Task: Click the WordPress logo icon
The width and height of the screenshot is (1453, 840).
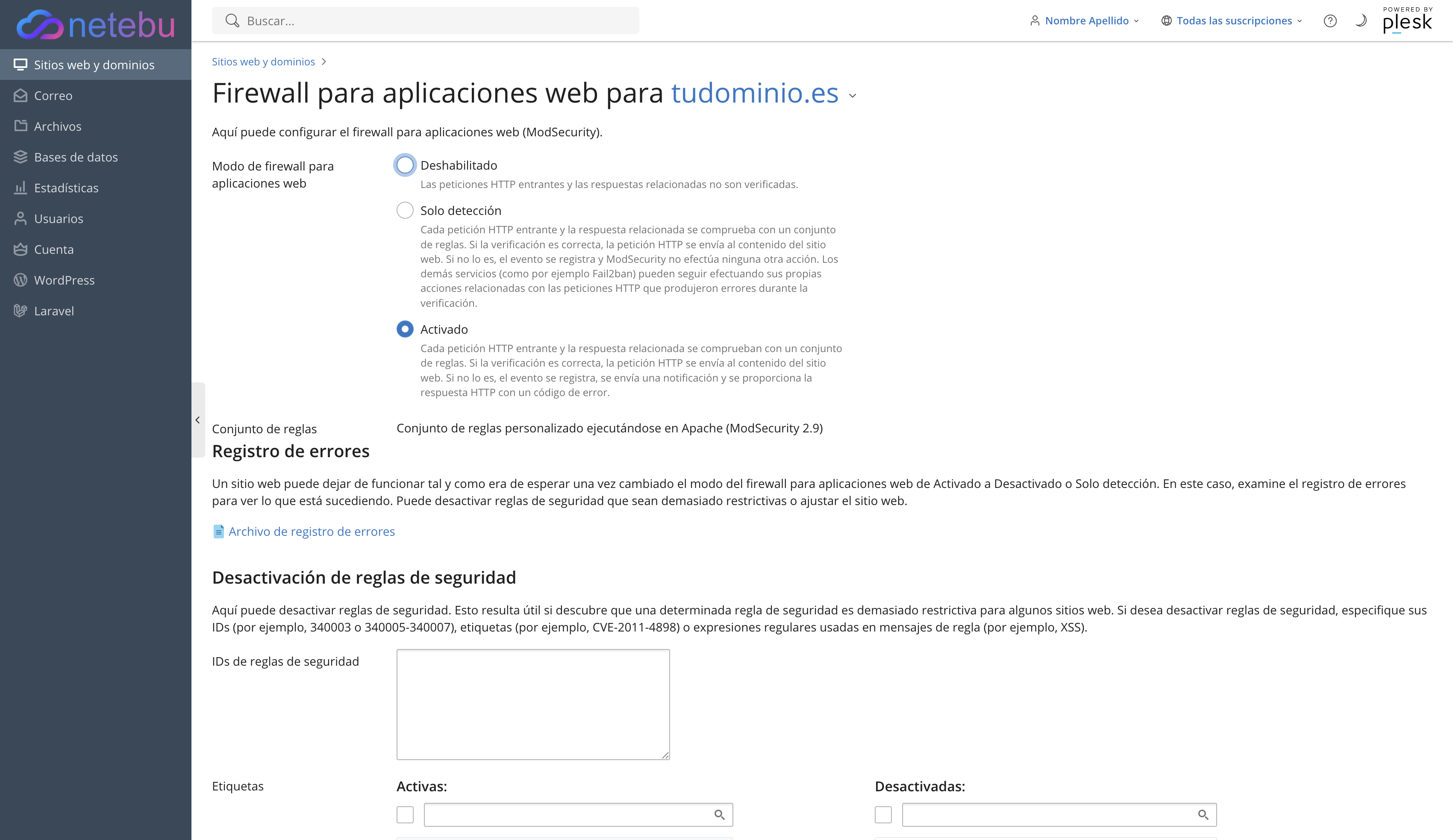Action: (21, 280)
